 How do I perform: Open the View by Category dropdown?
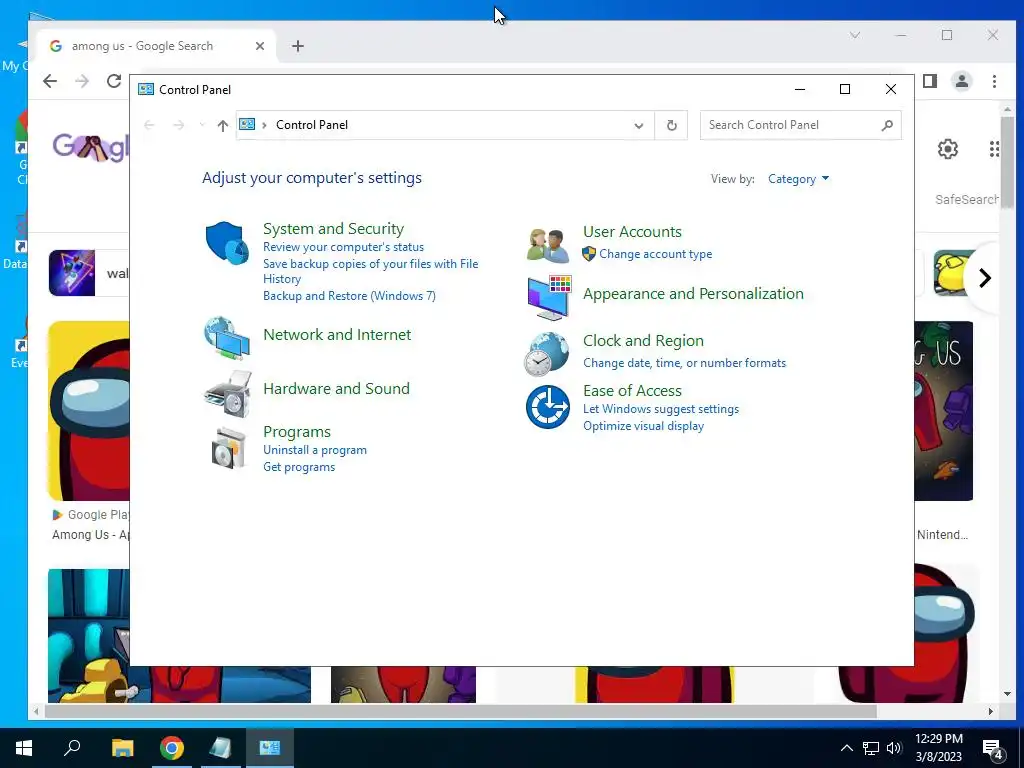pos(798,179)
